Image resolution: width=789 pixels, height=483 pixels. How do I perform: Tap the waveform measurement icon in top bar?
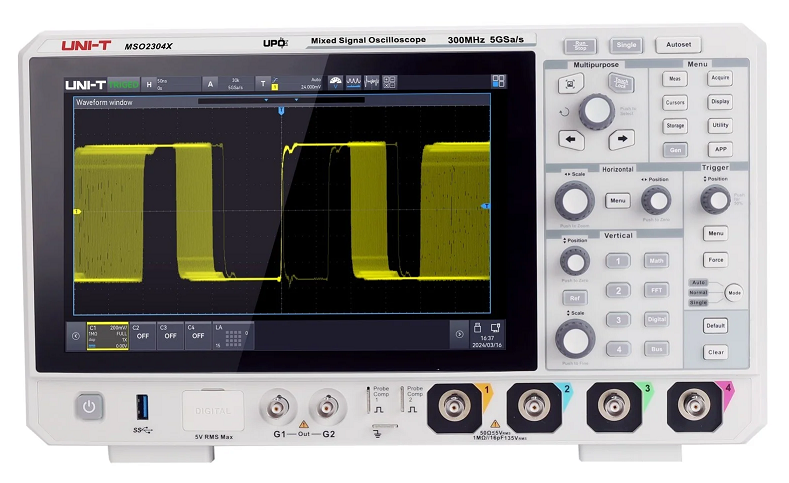(x=354, y=82)
